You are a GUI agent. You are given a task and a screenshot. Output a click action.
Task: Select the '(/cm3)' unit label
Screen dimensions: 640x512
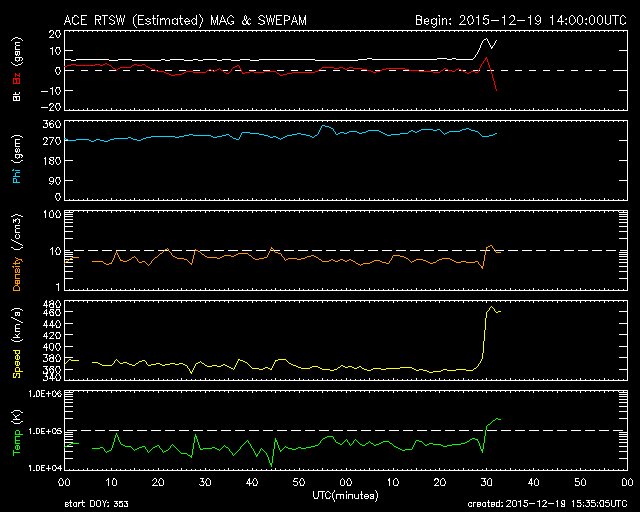pyautogui.click(x=17, y=232)
